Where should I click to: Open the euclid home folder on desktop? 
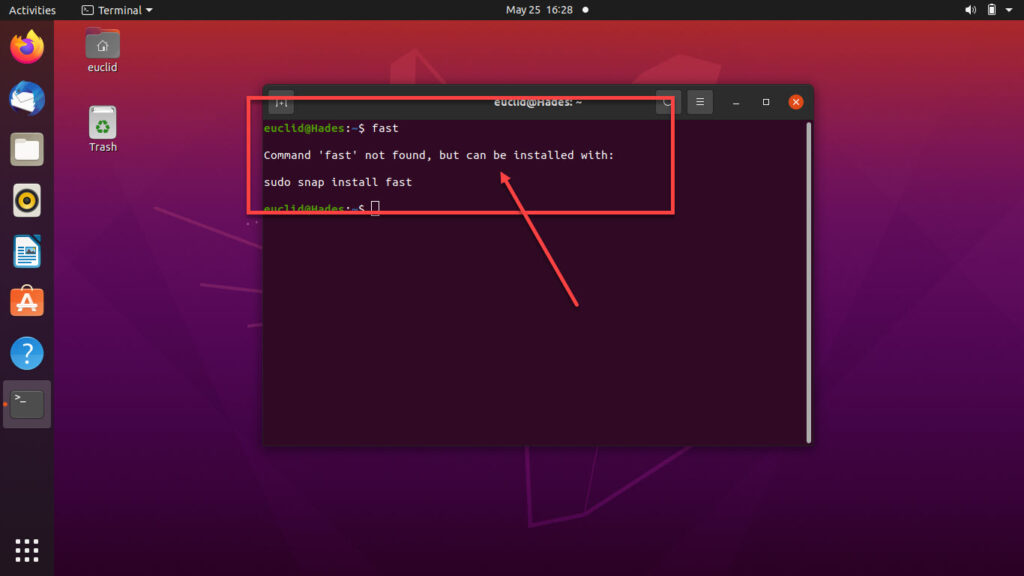point(103,51)
